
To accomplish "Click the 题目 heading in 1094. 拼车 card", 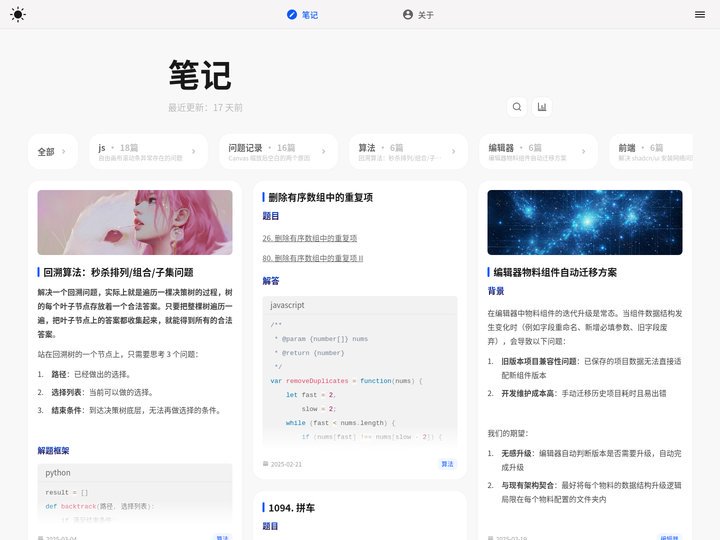I will point(270,526).
